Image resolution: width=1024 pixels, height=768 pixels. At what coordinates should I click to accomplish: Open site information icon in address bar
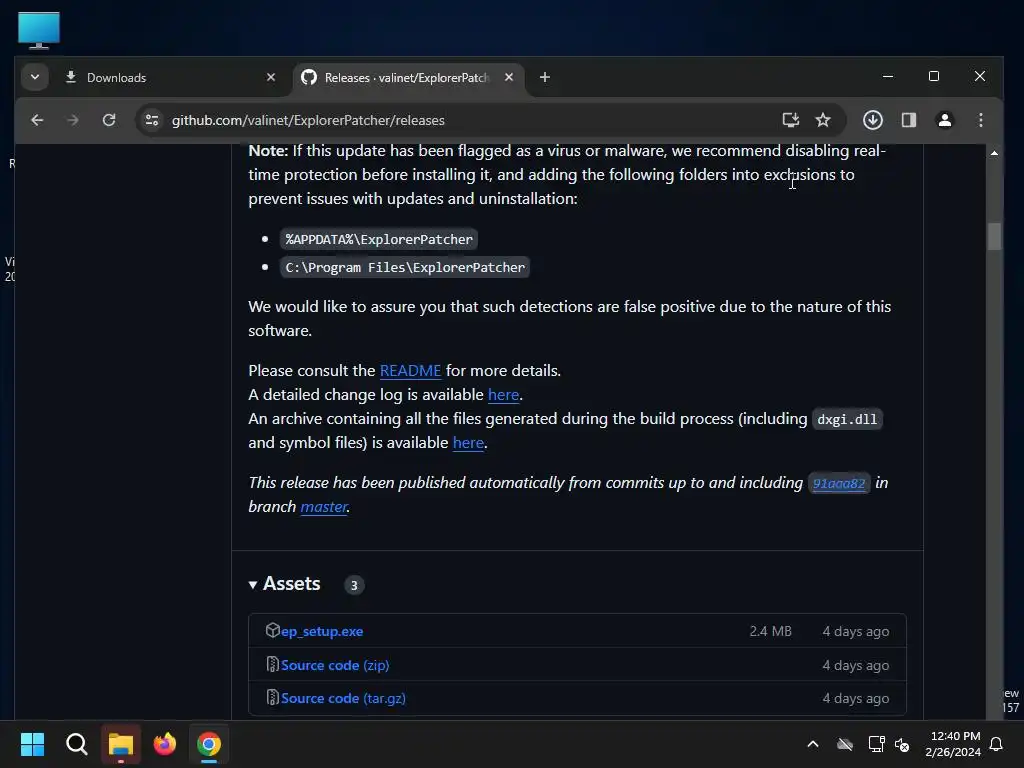[x=152, y=120]
